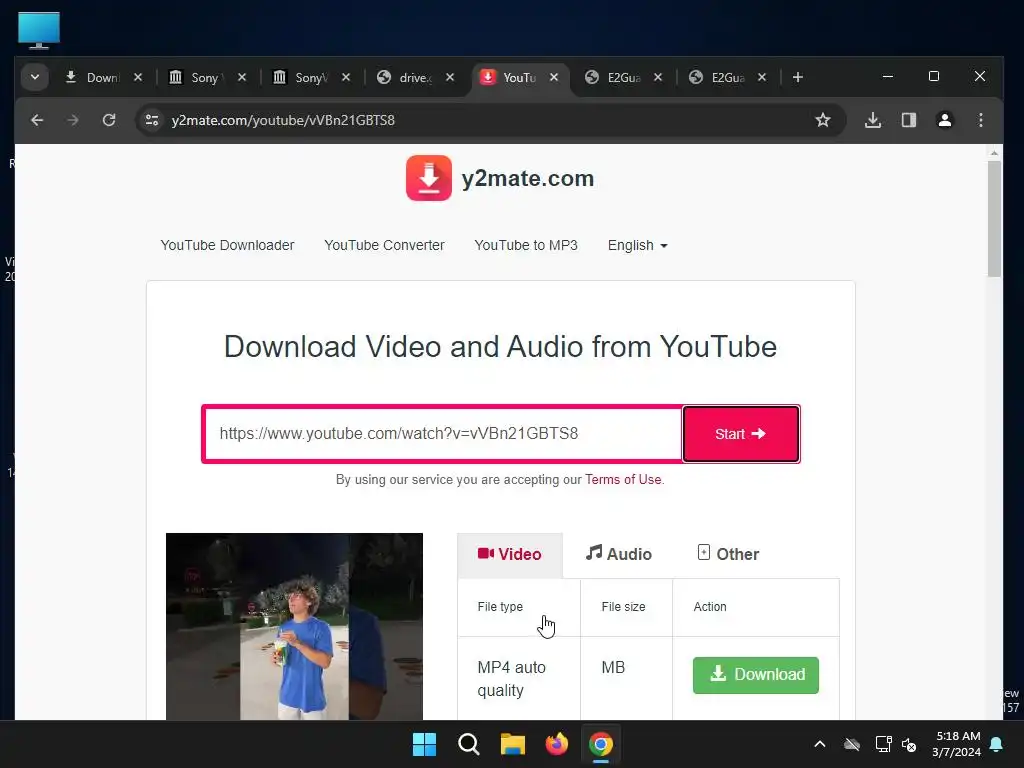The height and width of the screenshot is (768, 1024).
Task: Launch Firefox from the taskbar
Action: coord(556,744)
